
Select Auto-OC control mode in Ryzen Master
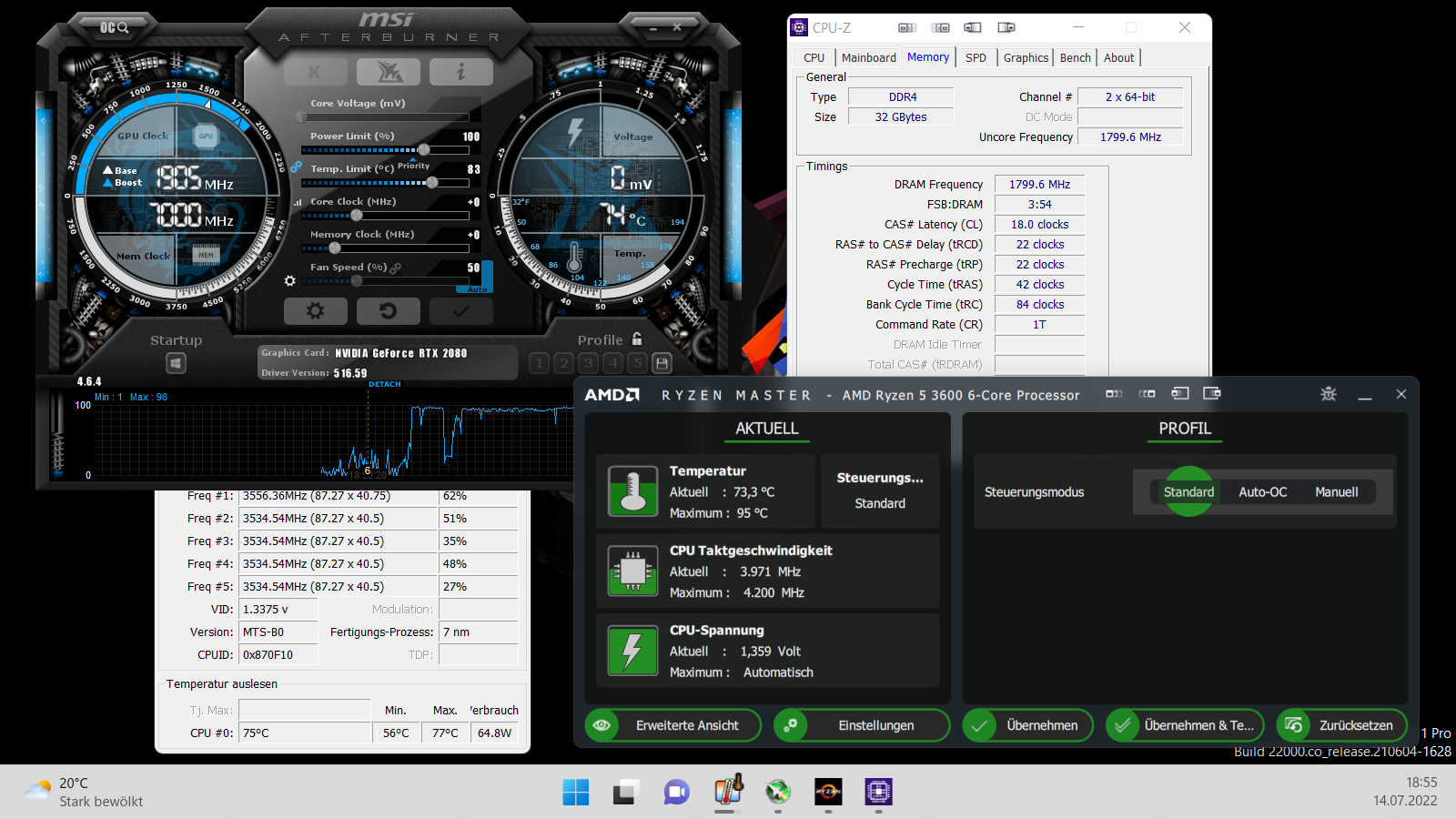[1263, 491]
